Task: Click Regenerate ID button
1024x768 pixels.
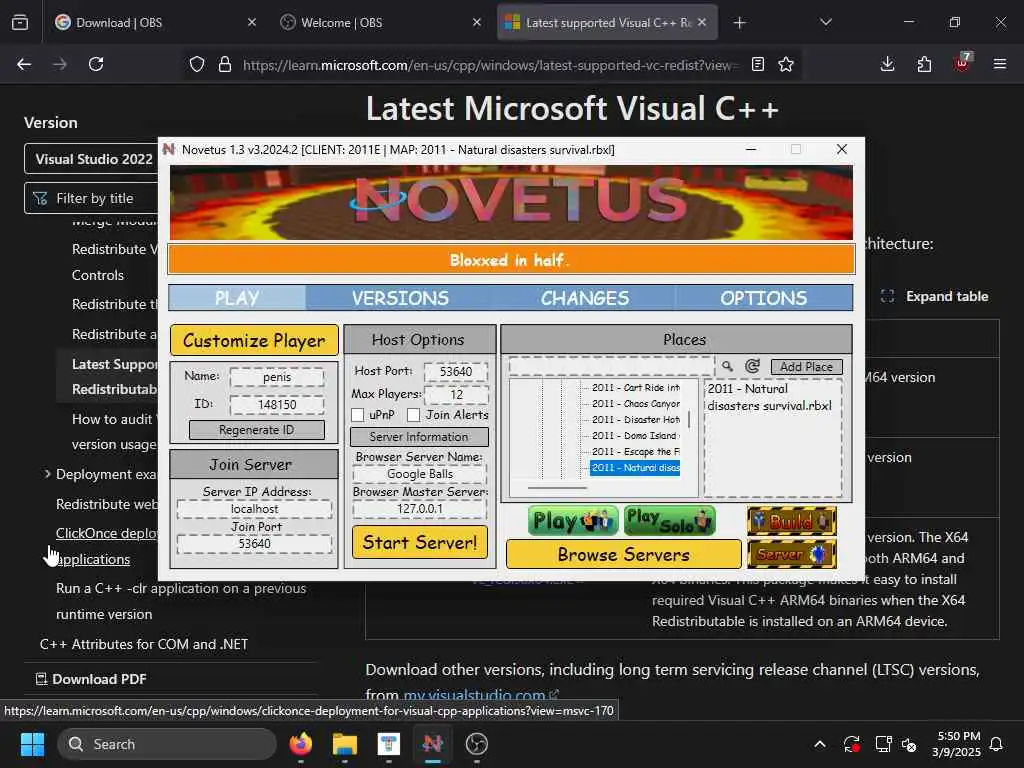Action: (x=257, y=430)
